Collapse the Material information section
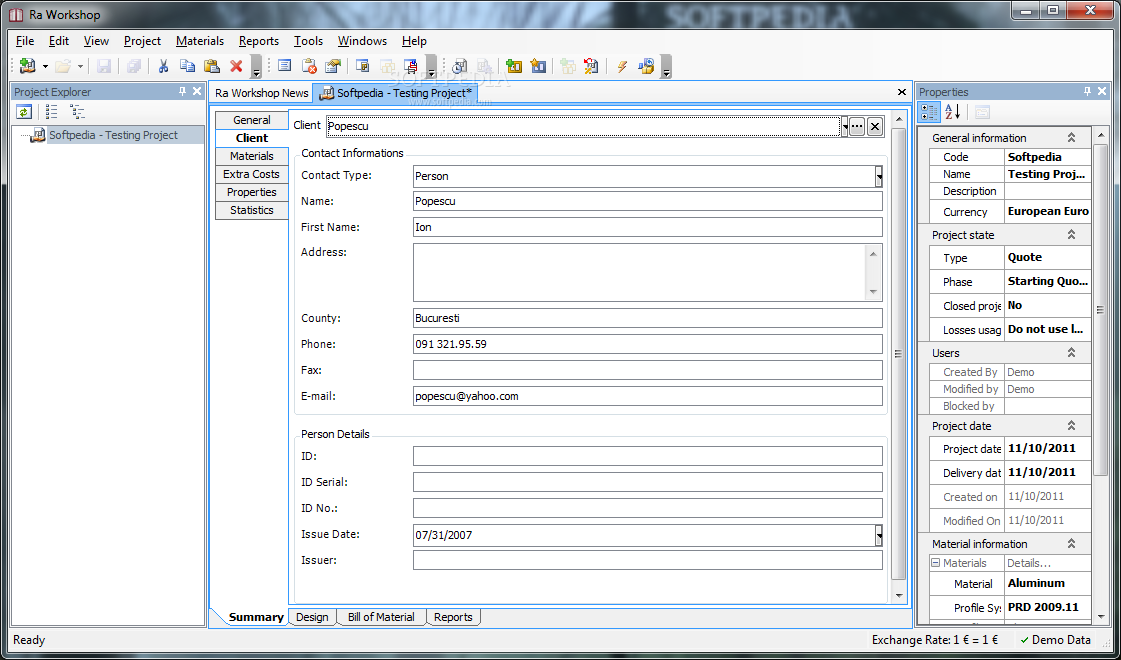Viewport: 1121px width, 660px height. tap(1071, 543)
